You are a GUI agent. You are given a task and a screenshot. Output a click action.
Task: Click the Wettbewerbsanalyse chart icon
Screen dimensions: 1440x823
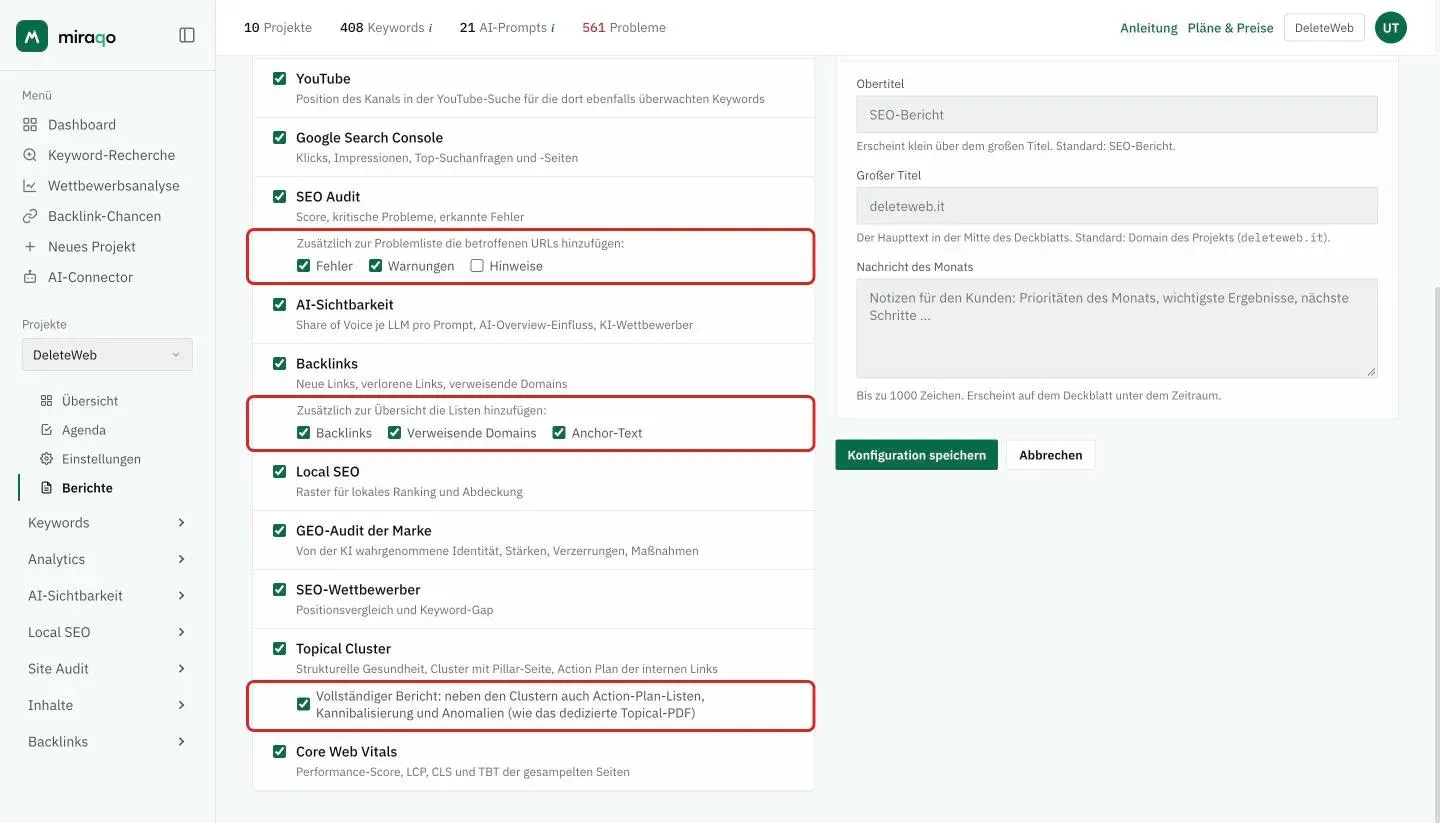pos(30,186)
